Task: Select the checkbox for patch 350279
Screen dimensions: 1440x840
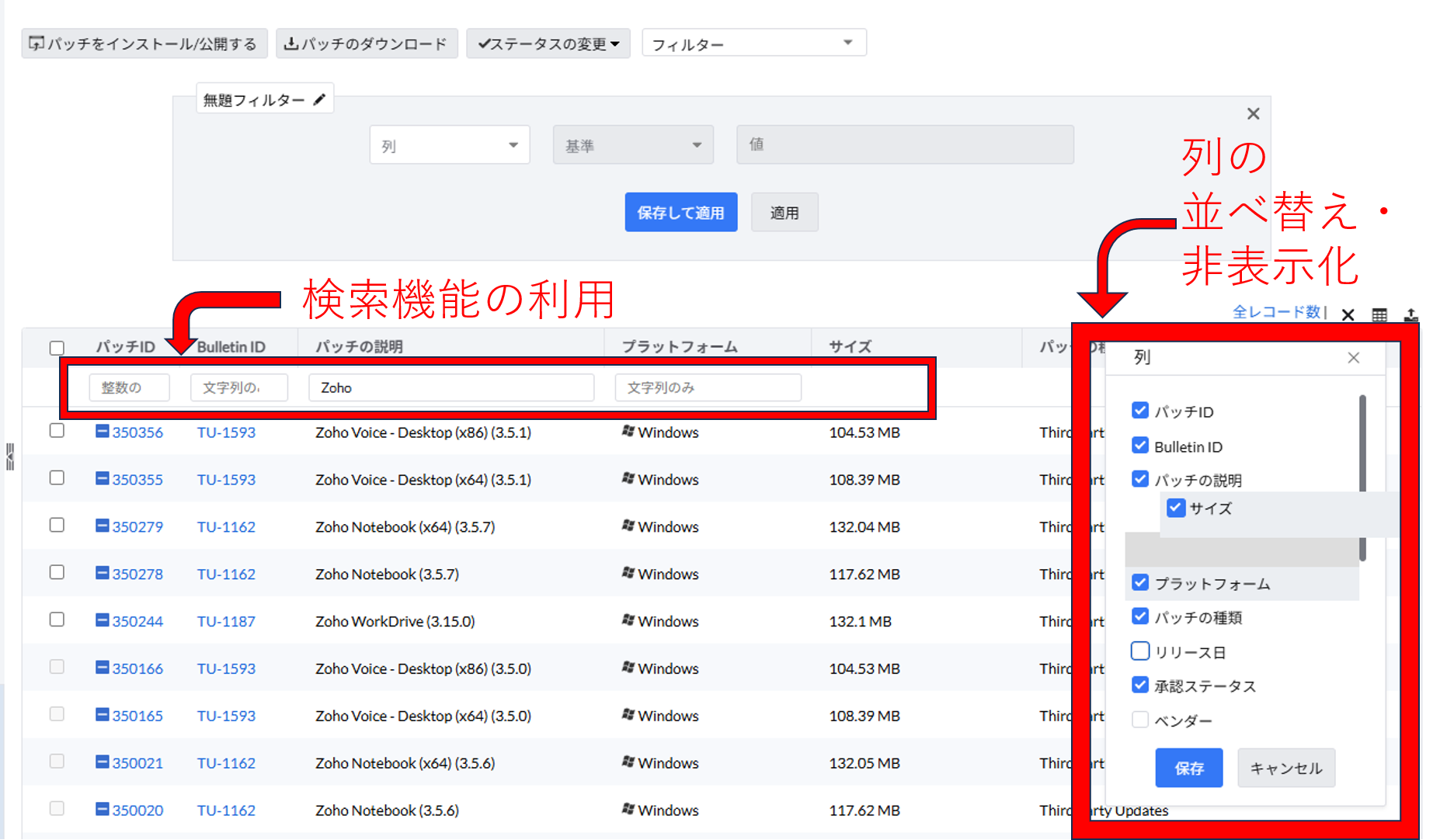Action: pyautogui.click(x=57, y=525)
